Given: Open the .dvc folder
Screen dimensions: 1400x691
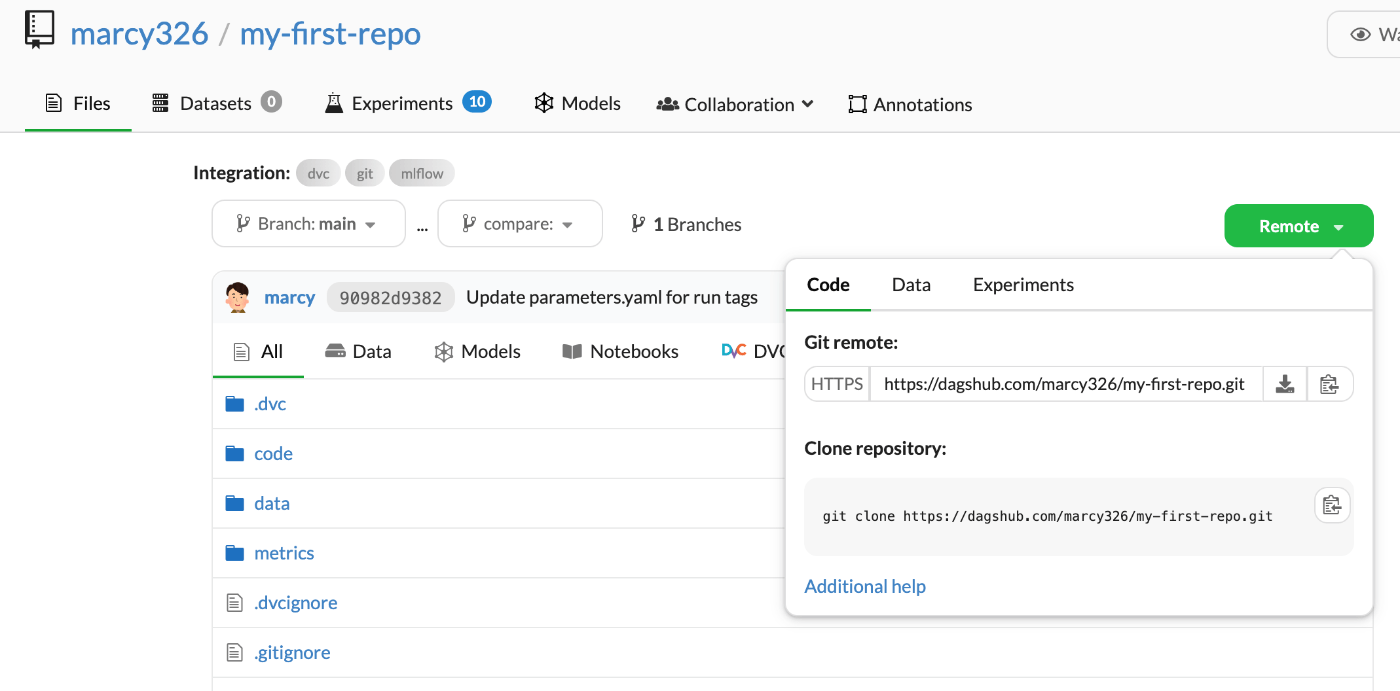Looking at the screenshot, I should [x=270, y=404].
